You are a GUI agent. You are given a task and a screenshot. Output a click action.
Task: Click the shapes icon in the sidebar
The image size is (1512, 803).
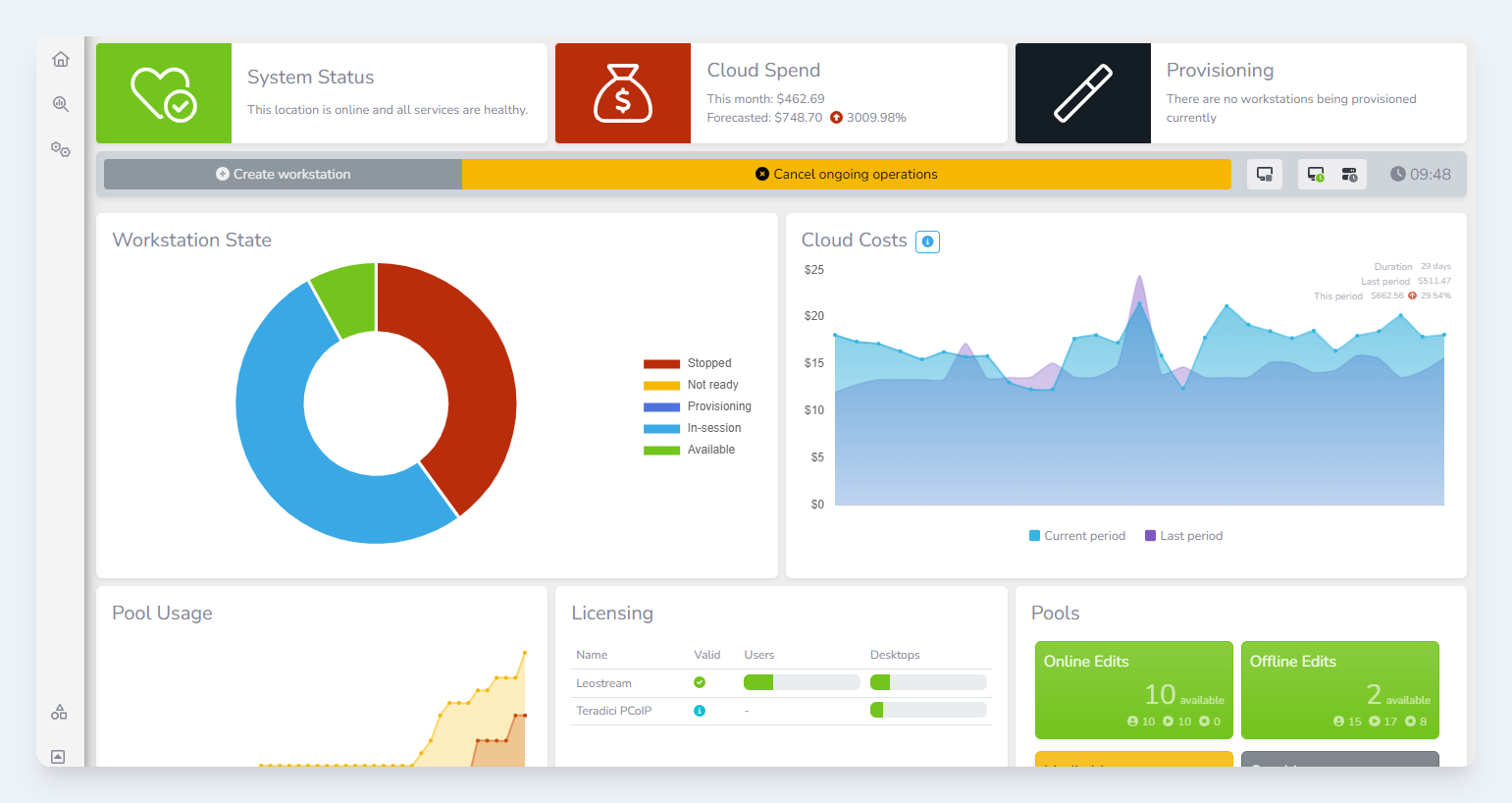click(59, 712)
